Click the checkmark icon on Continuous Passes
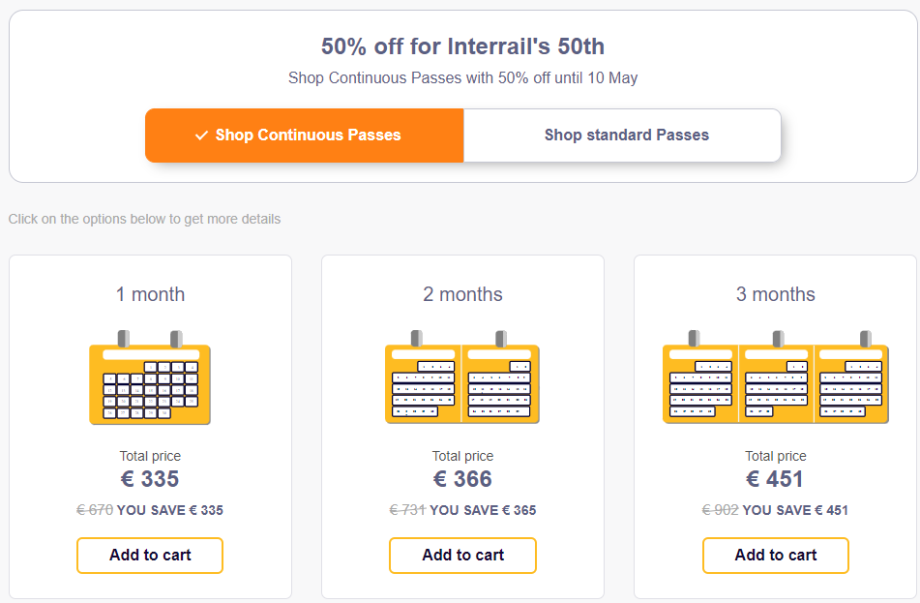The height and width of the screenshot is (603, 920). click(201, 135)
